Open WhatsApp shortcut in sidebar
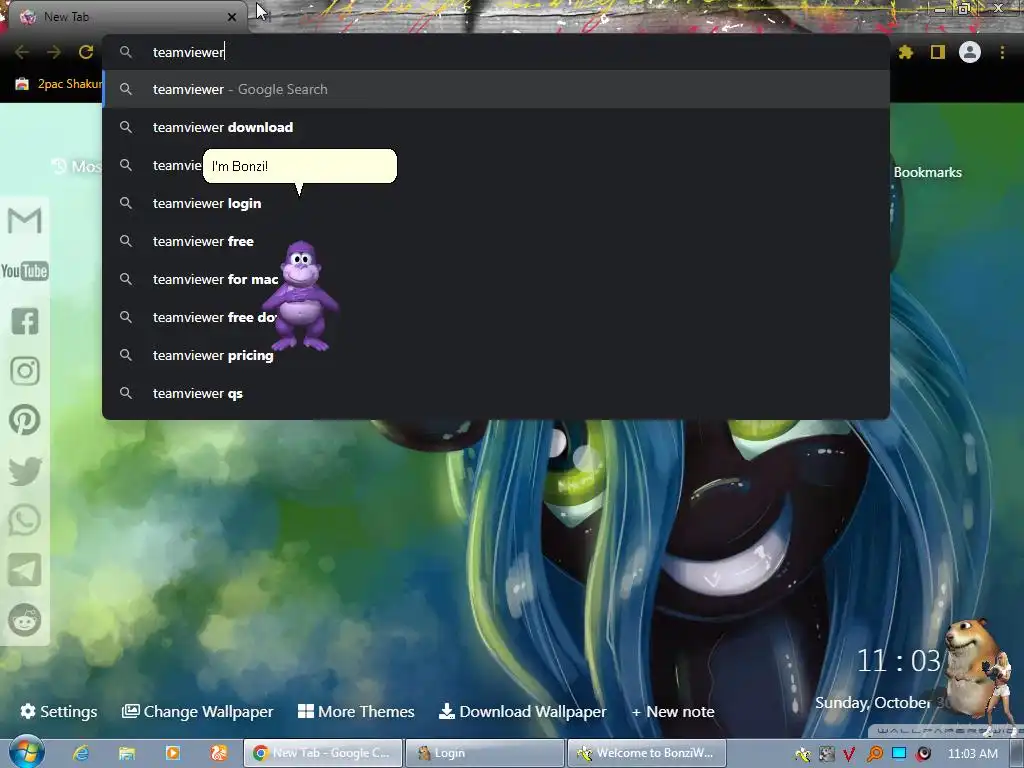 (x=25, y=520)
